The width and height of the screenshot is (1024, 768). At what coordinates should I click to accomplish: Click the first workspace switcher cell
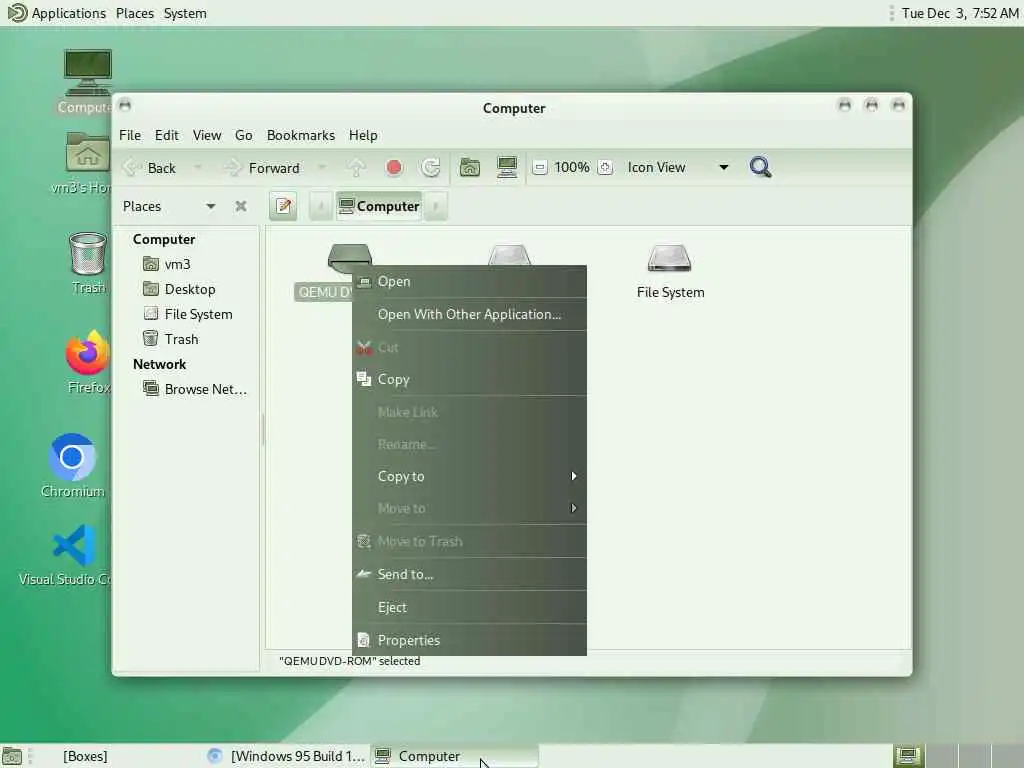908,756
